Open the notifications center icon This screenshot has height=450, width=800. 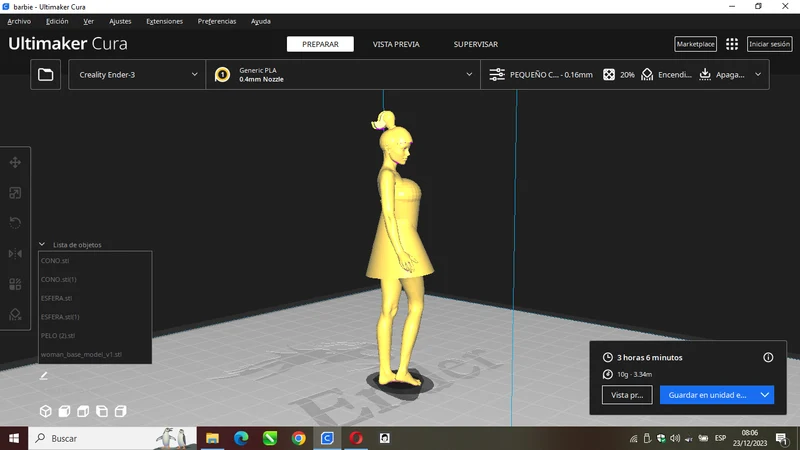pyautogui.click(x=782, y=438)
